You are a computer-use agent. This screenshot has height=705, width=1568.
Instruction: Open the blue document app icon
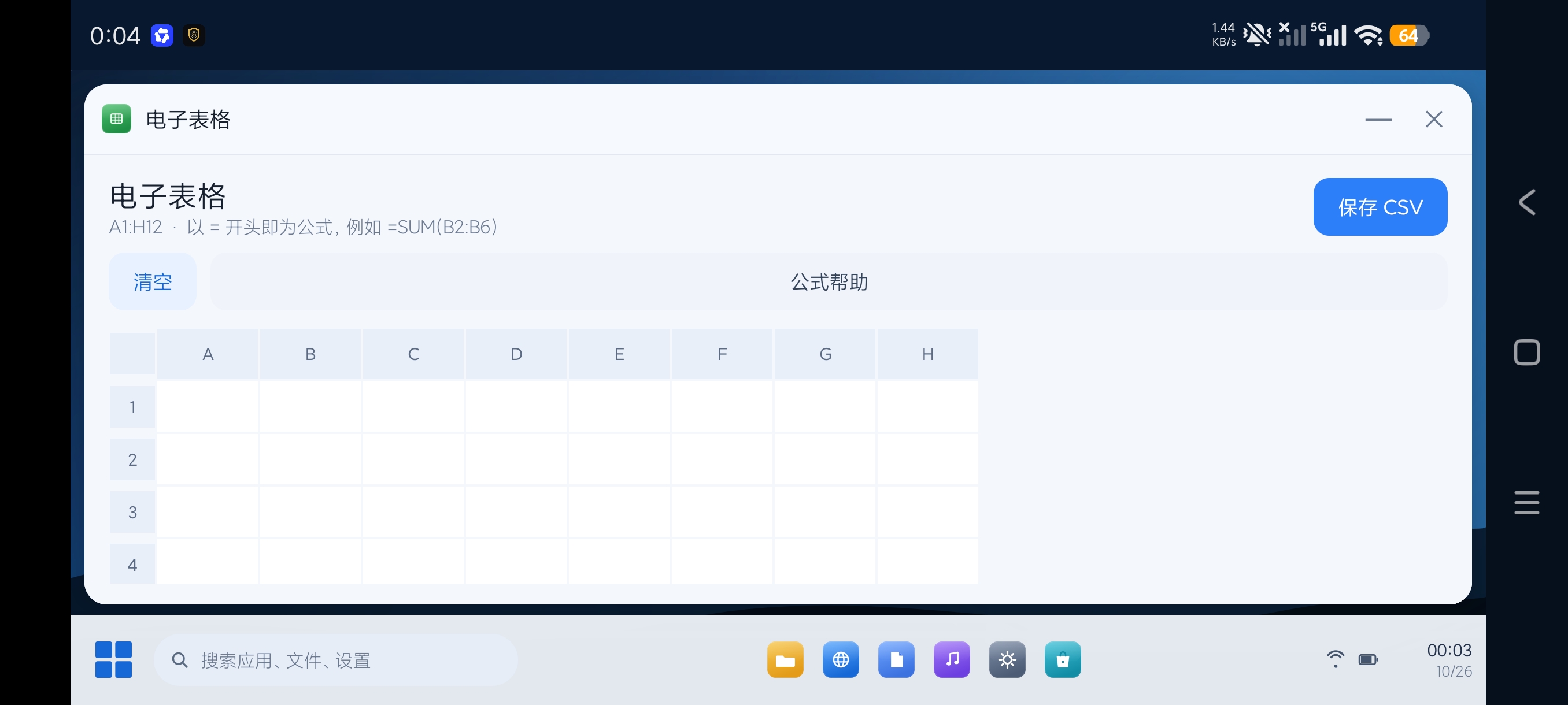896,659
